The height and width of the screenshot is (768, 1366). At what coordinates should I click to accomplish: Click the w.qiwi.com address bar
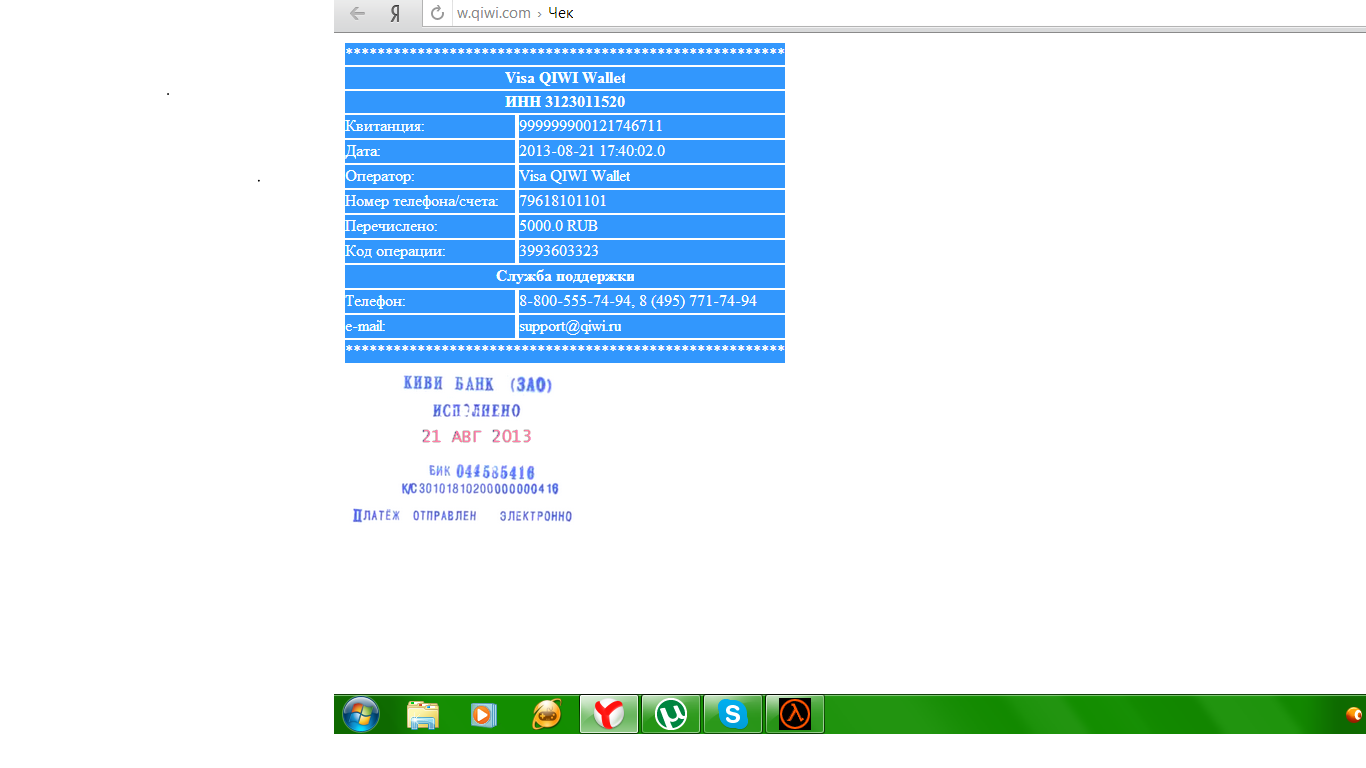(494, 13)
